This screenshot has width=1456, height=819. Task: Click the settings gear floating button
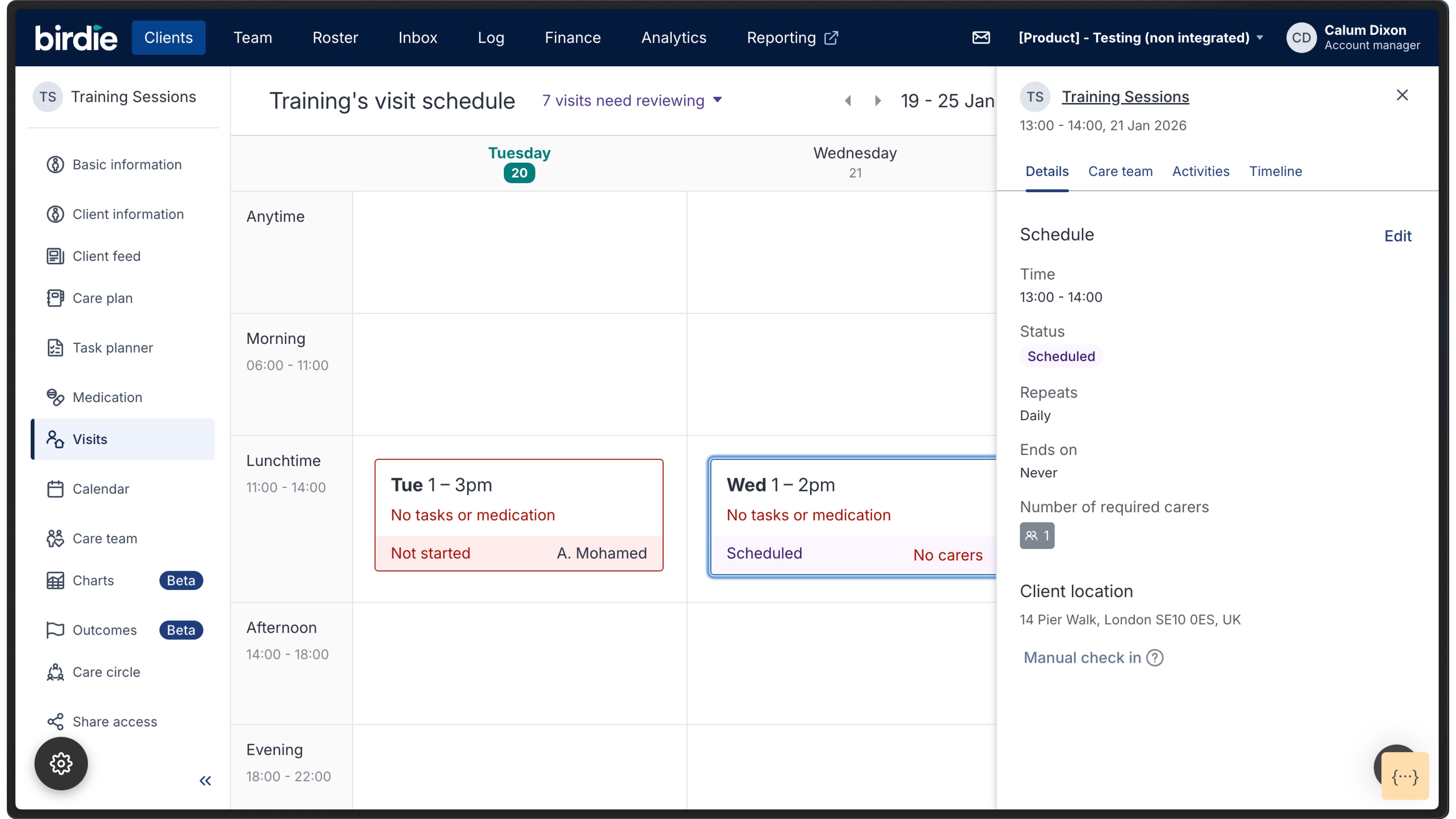[61, 763]
